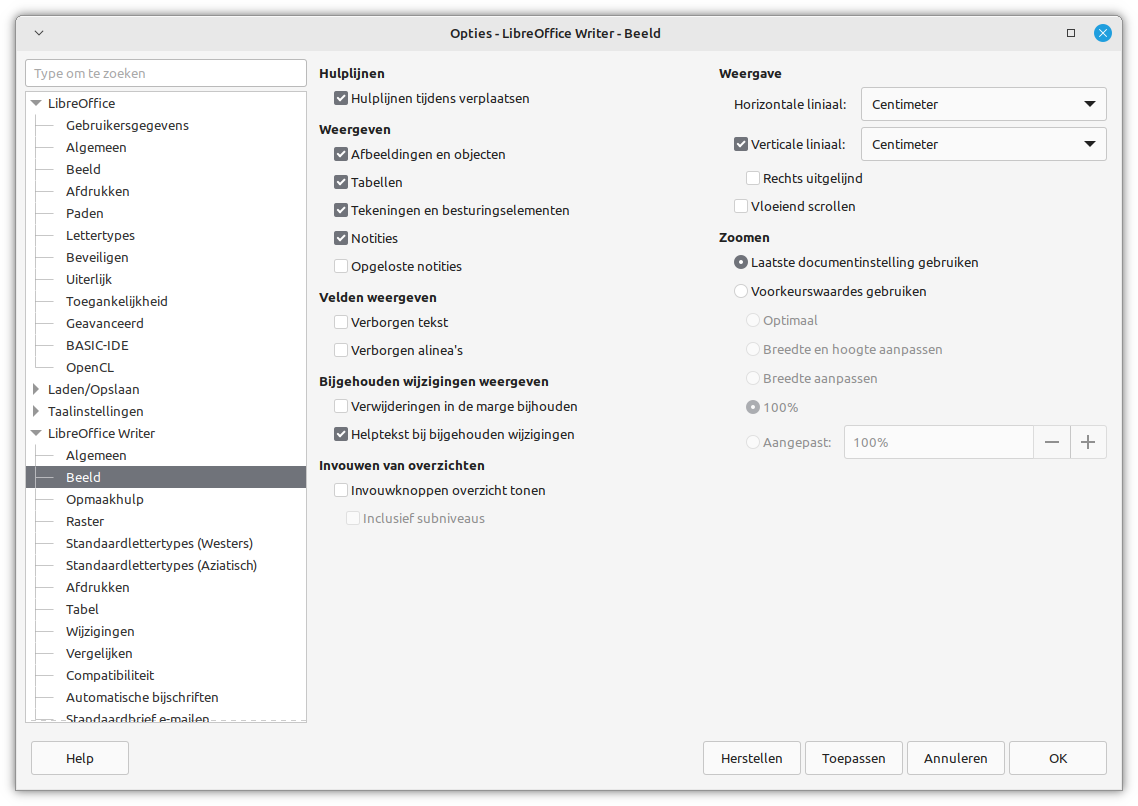The height and width of the screenshot is (806, 1138).
Task: Open the Horizontale liniaal unit dropdown
Action: 983,104
